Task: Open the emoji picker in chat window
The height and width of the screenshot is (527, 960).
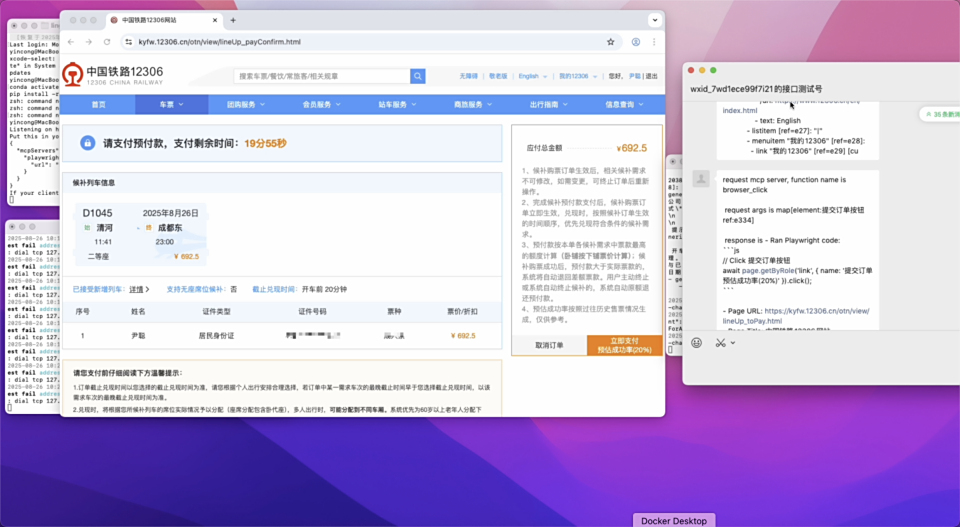Action: (x=697, y=343)
